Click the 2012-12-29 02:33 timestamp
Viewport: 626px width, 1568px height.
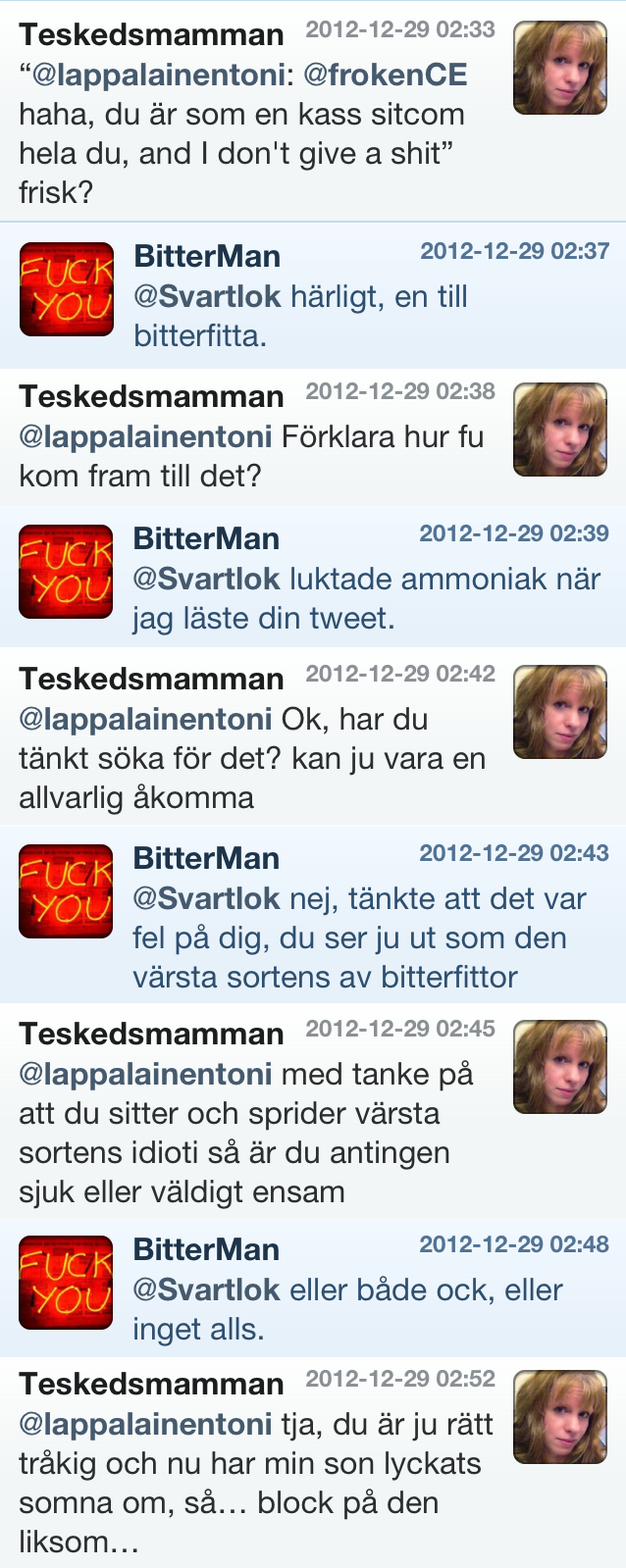click(400, 29)
